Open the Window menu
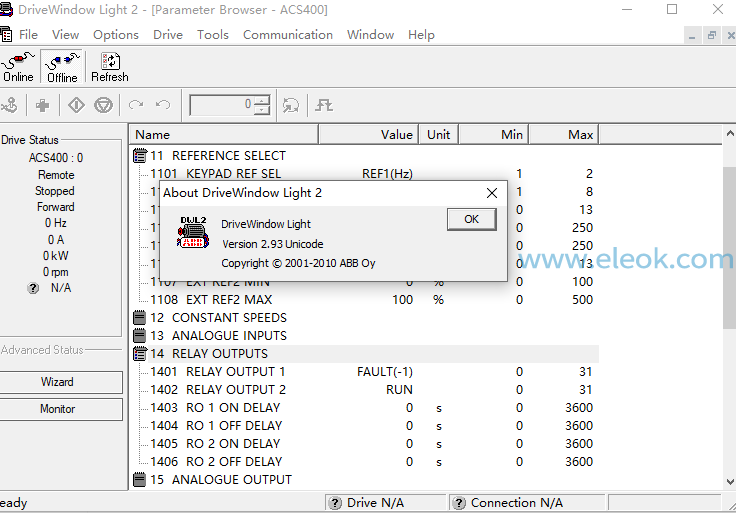 (x=370, y=35)
